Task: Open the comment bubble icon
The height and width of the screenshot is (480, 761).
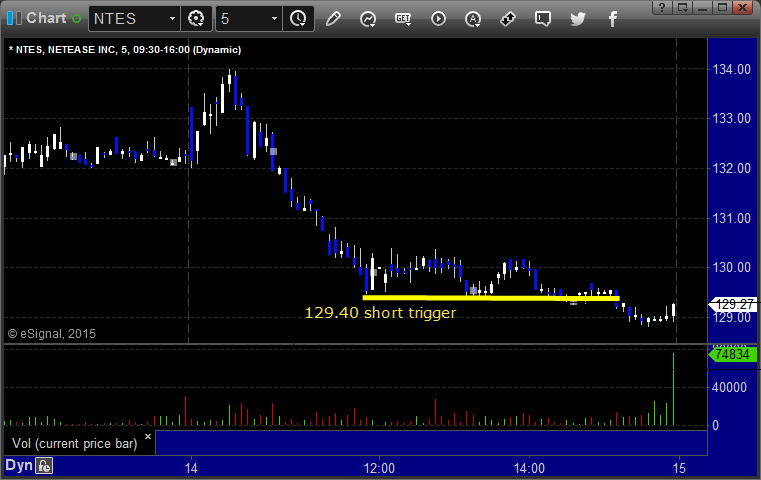Action: 543,19
